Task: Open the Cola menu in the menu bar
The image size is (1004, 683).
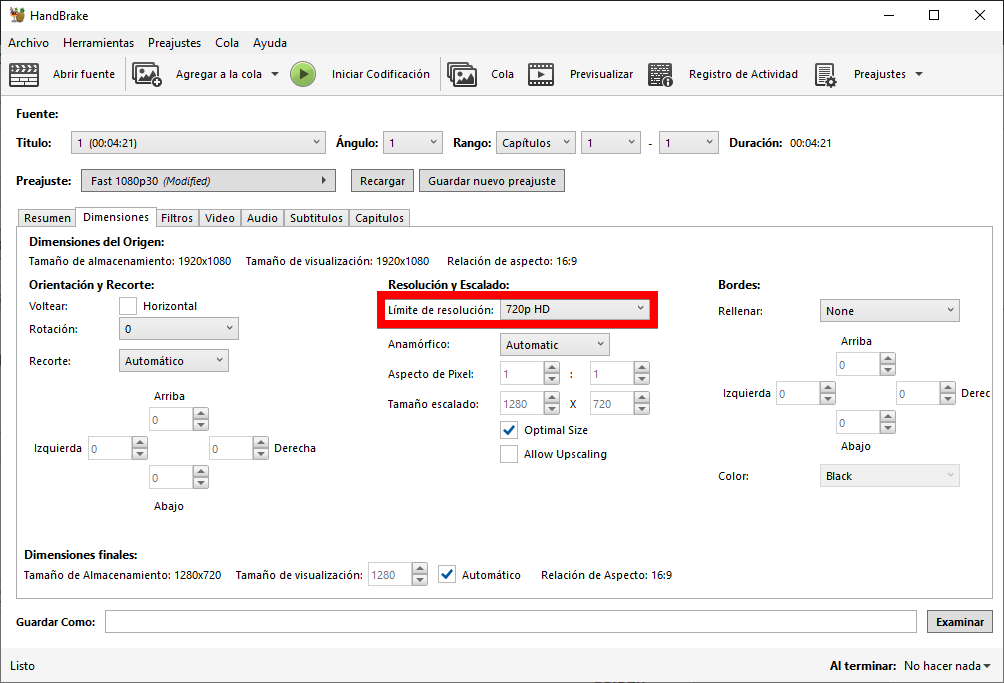Action: tap(227, 43)
